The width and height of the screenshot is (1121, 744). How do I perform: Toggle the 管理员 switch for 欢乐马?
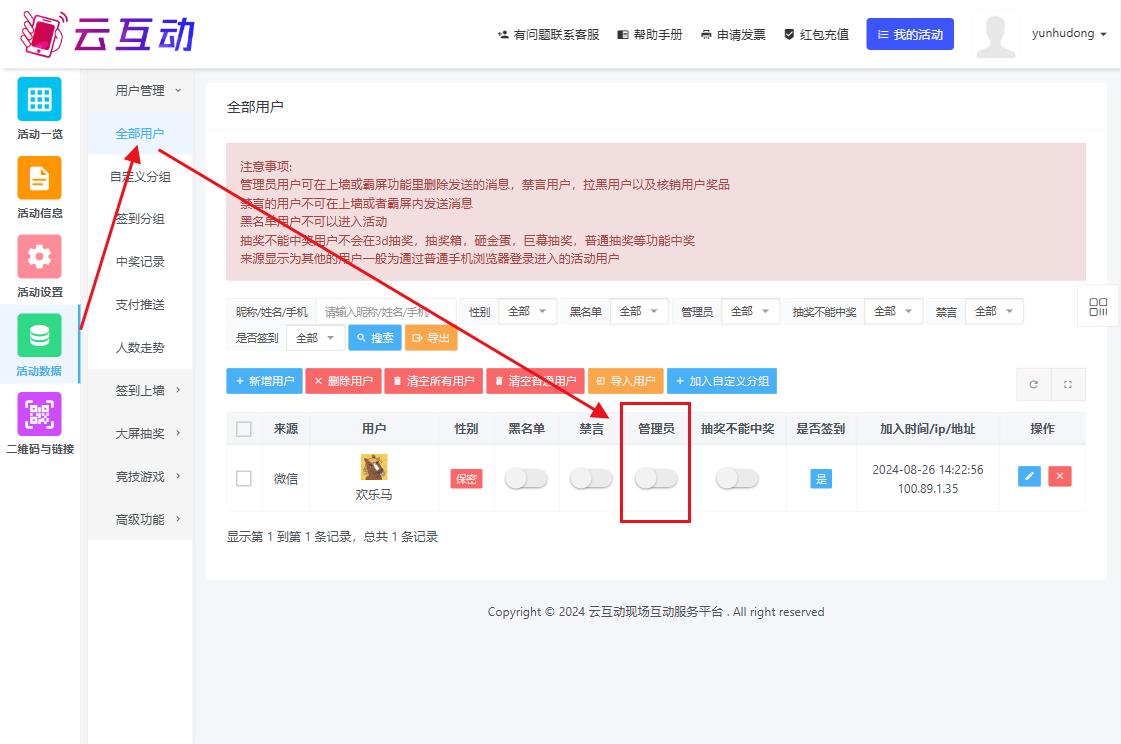point(656,479)
